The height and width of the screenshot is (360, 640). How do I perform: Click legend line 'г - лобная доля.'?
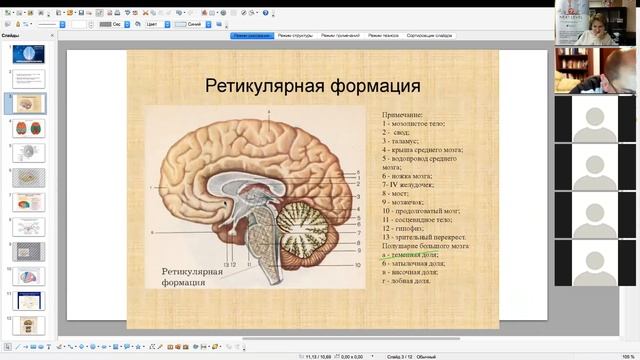pyautogui.click(x=406, y=281)
